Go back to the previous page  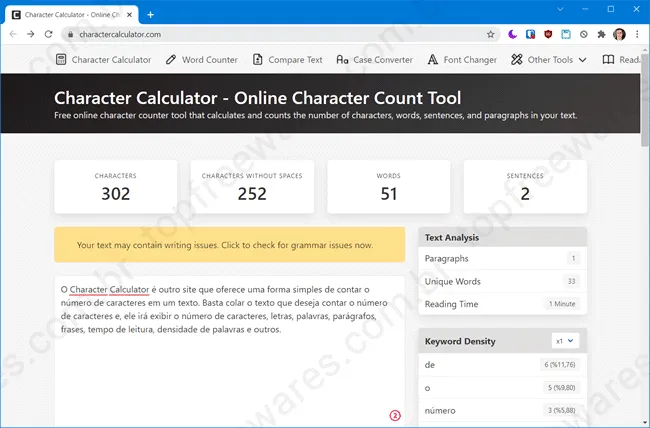(13, 34)
